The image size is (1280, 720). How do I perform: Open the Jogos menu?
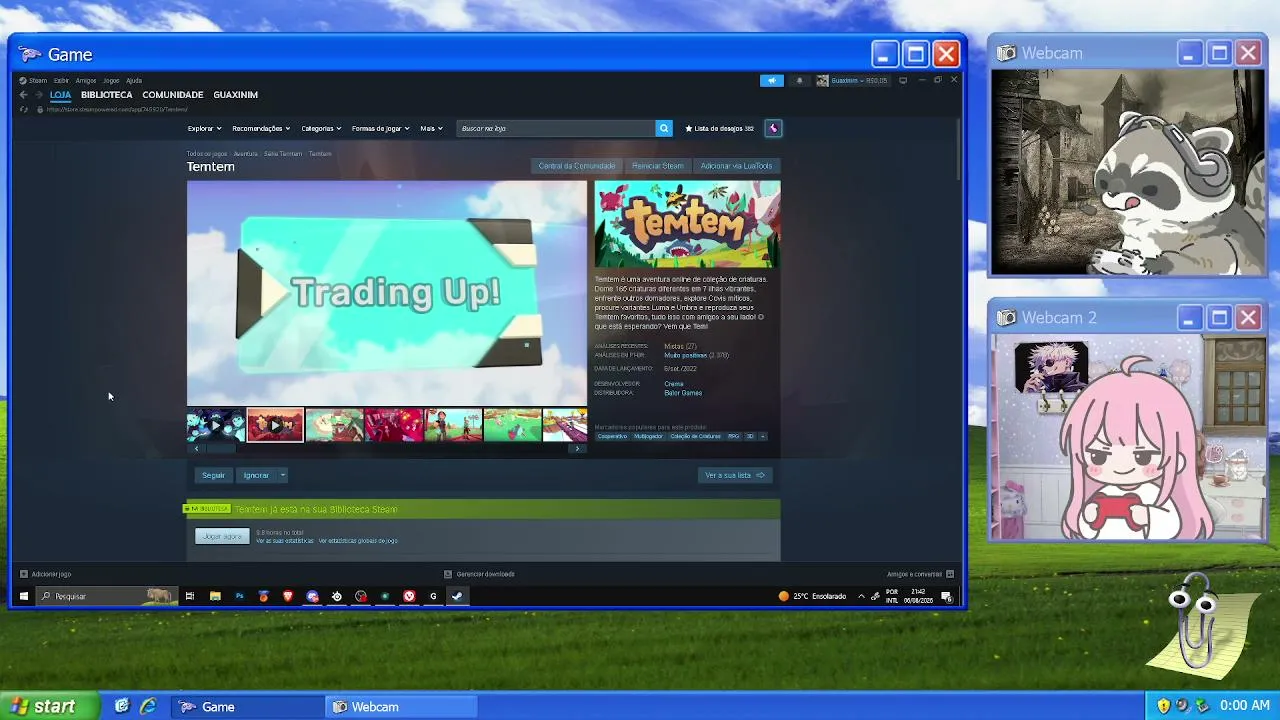tap(111, 80)
